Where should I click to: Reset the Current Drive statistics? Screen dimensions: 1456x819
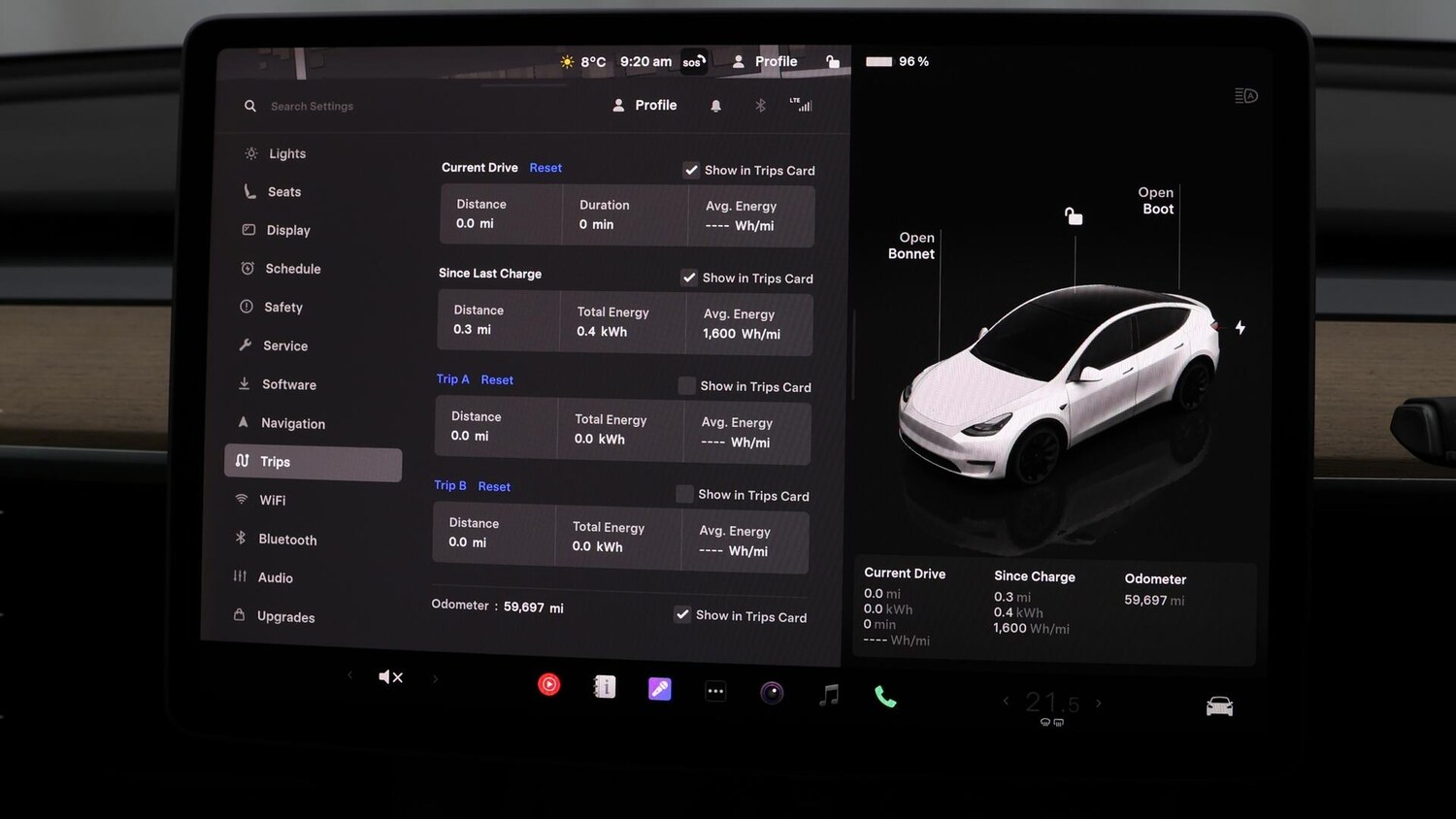546,167
